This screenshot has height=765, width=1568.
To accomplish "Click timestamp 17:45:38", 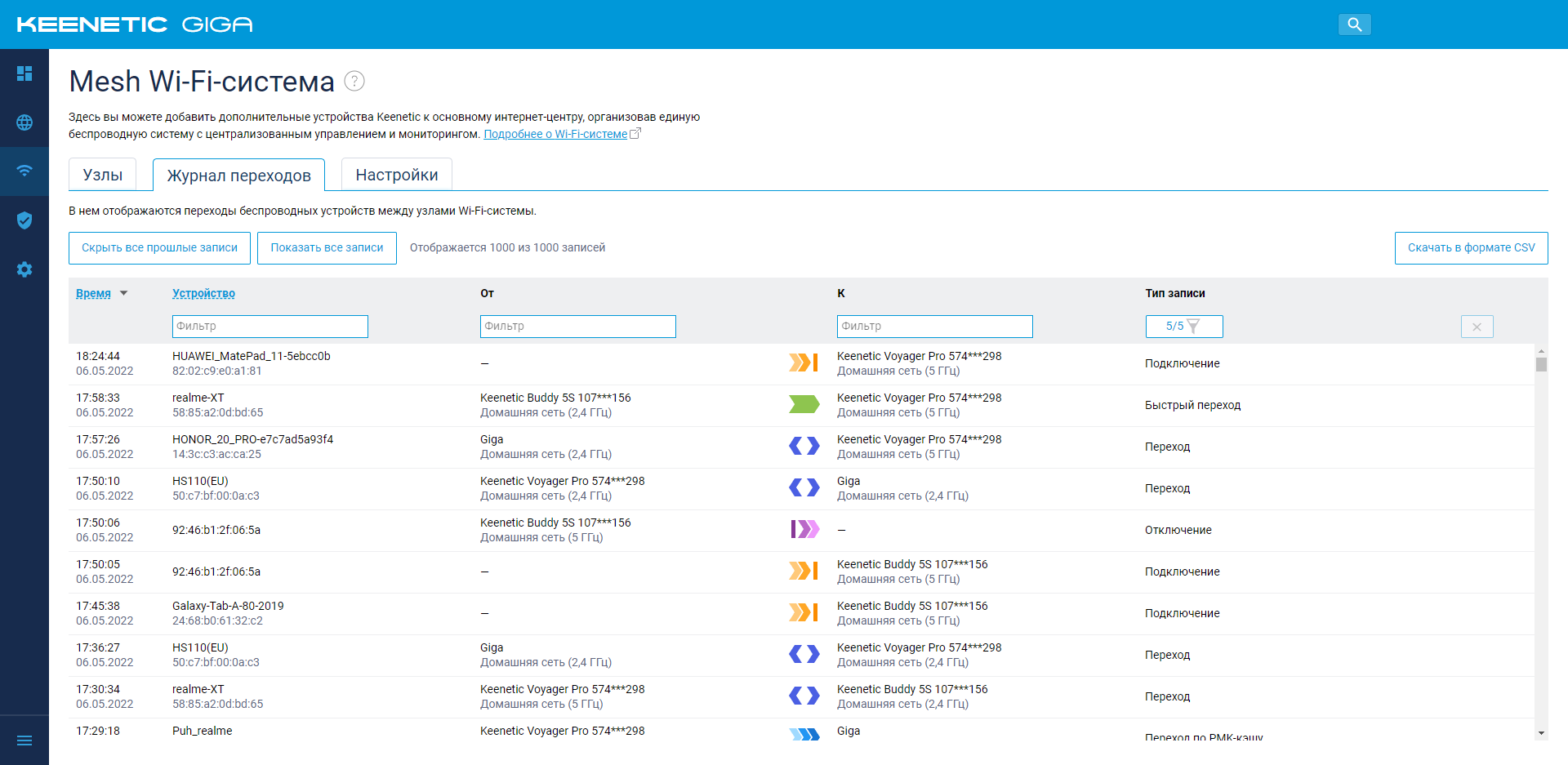I will click(x=98, y=606).
